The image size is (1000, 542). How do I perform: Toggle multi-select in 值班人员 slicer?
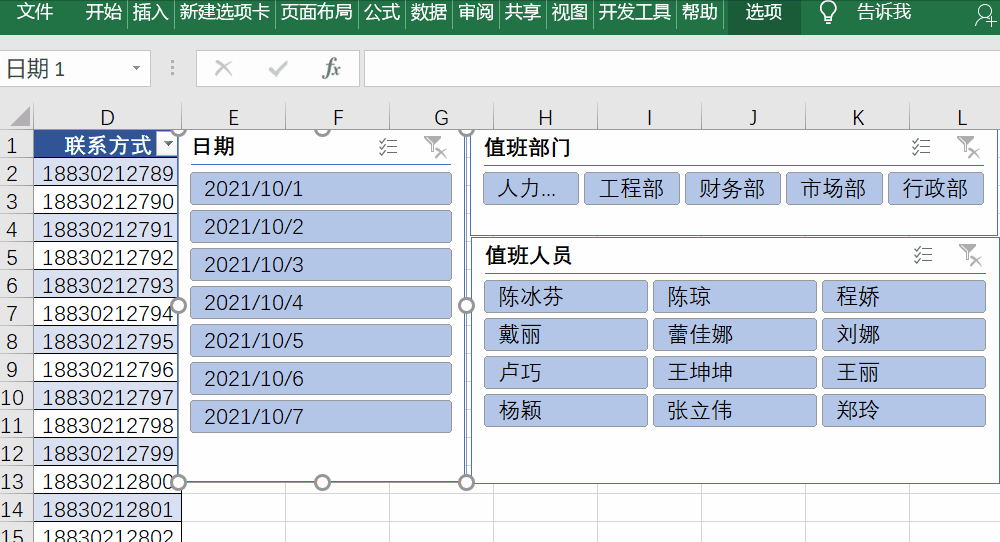(x=923, y=255)
